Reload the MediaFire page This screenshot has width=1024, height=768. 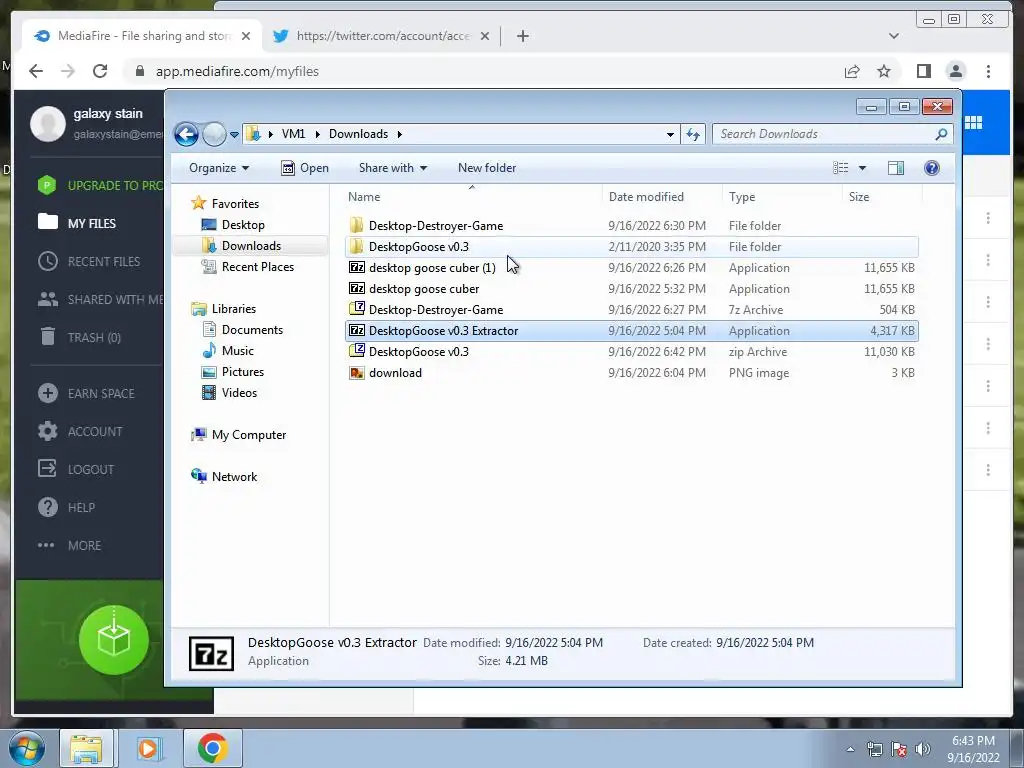tap(99, 71)
